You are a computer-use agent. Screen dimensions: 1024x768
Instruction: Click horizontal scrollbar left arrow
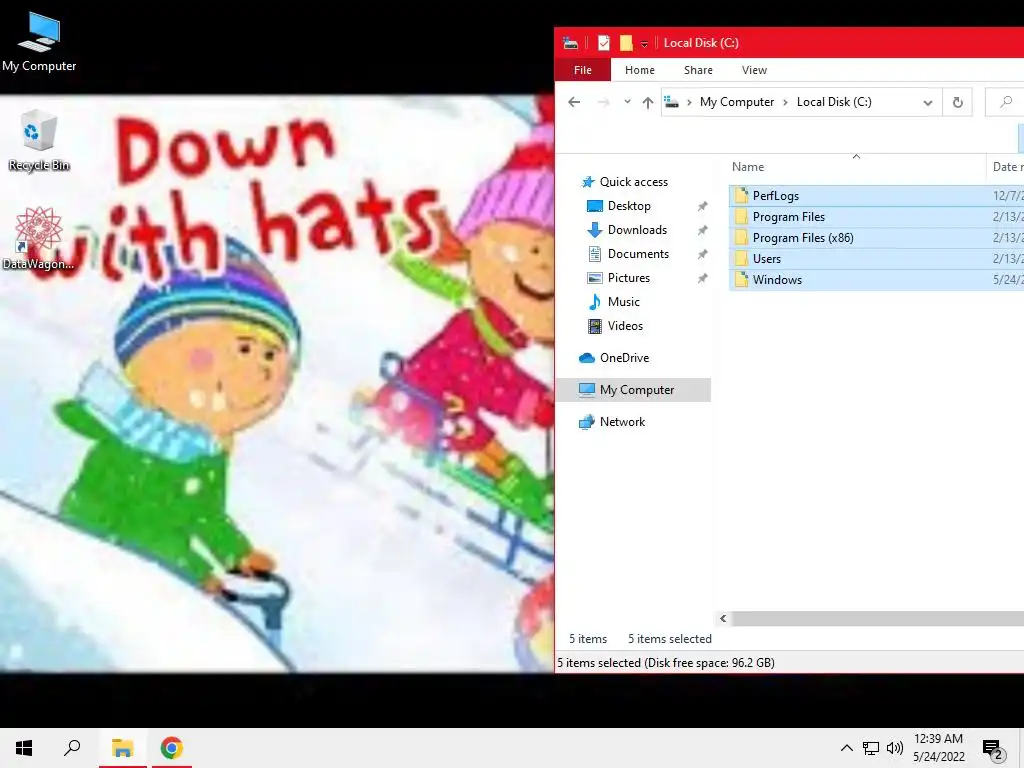(x=723, y=618)
